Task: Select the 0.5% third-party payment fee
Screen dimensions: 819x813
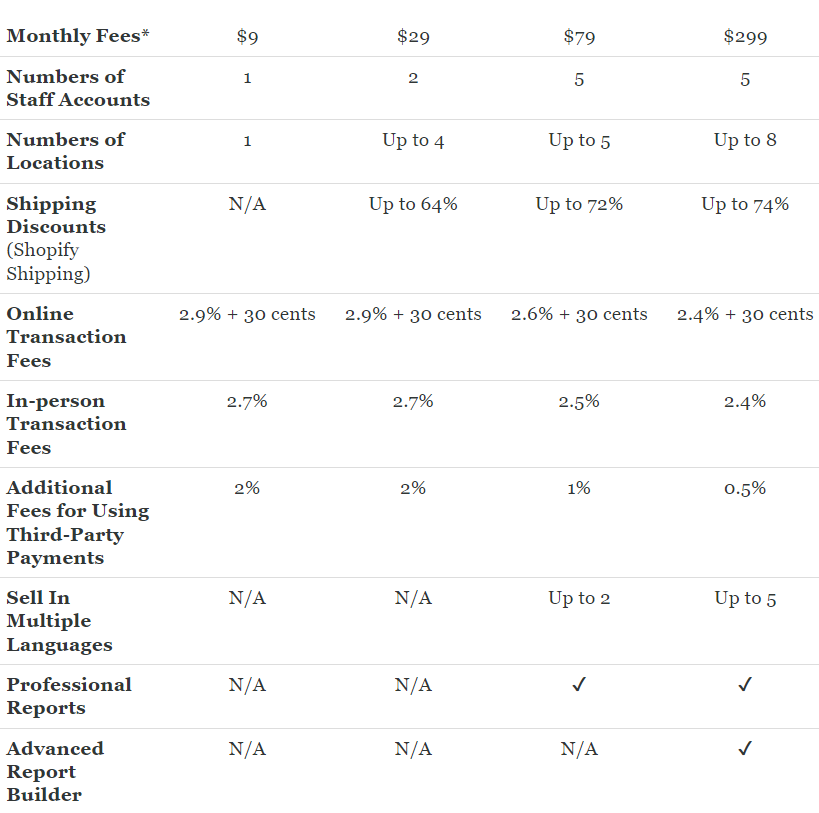Action: pyautogui.click(x=745, y=488)
